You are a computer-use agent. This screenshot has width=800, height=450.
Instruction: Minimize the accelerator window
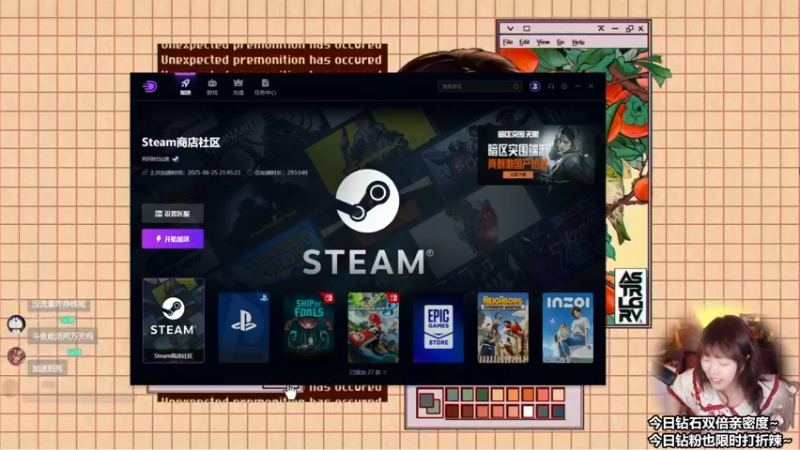tap(578, 86)
